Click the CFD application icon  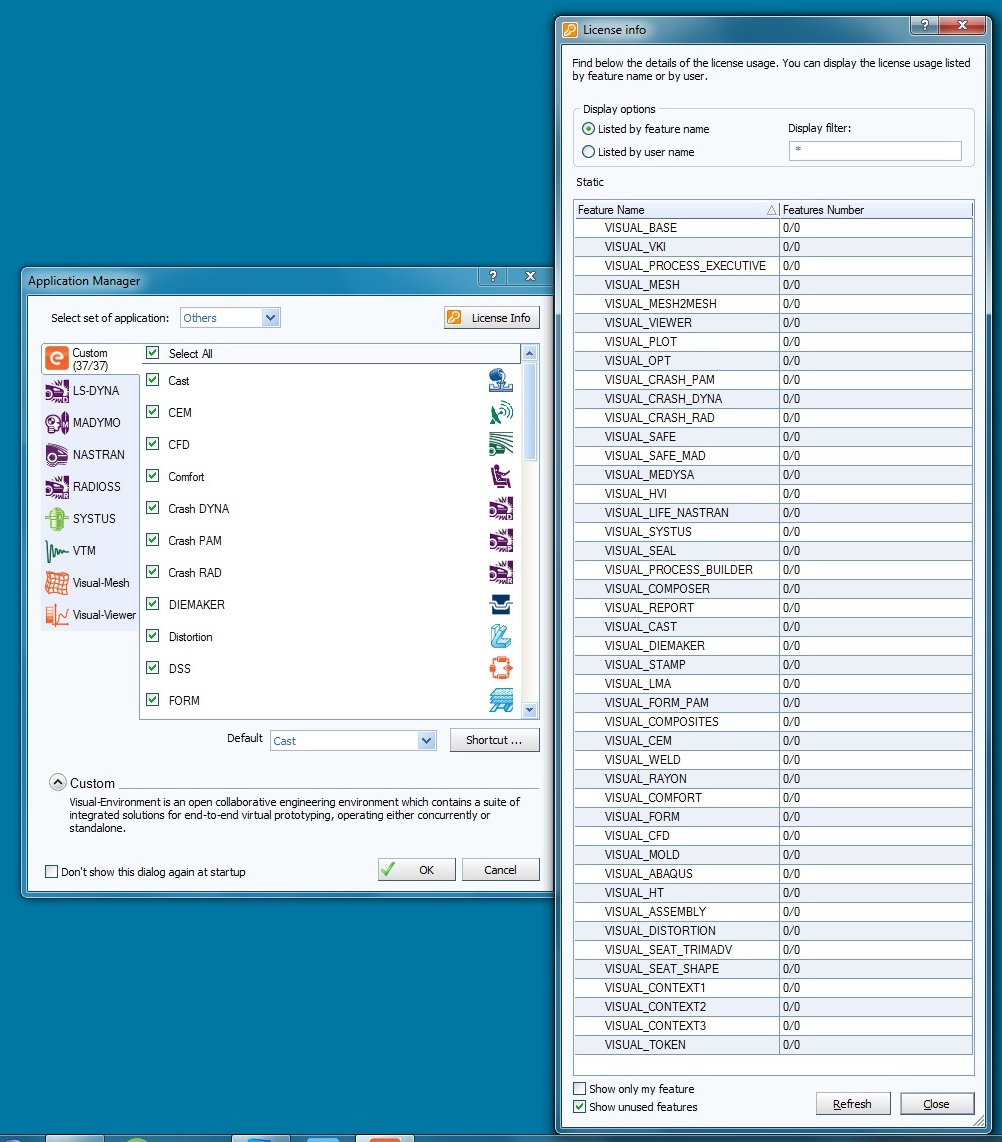pos(501,444)
